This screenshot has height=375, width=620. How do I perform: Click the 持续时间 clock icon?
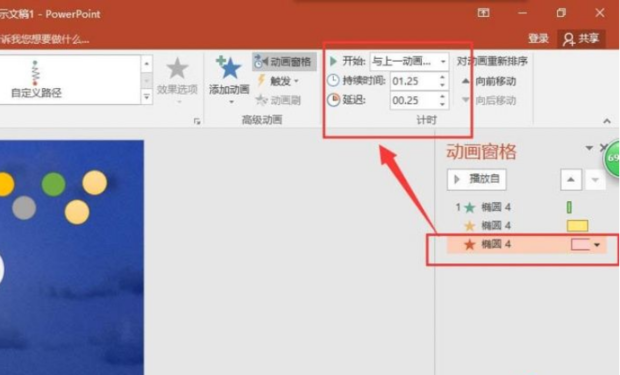[333, 81]
